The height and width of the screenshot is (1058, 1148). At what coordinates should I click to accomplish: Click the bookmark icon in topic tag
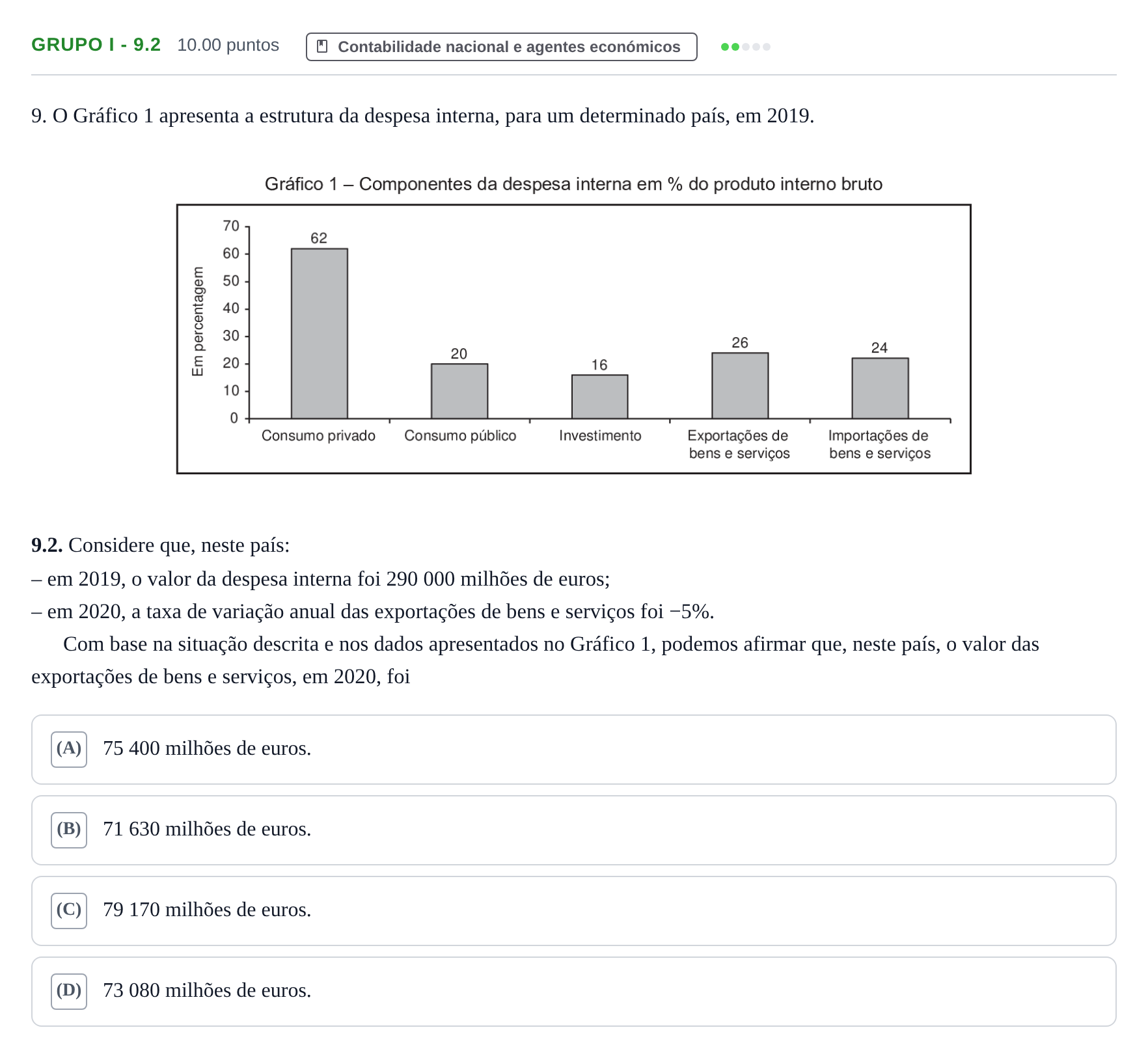(321, 47)
